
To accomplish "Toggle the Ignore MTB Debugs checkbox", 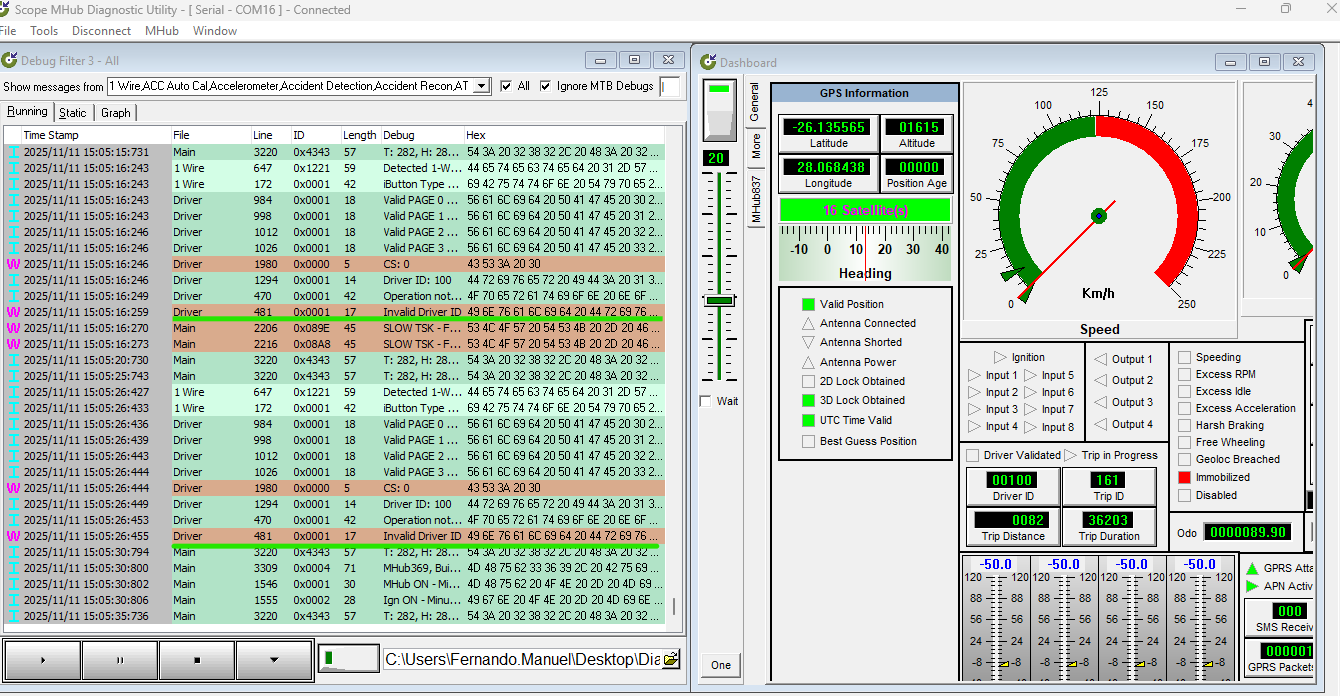I will (x=545, y=86).
